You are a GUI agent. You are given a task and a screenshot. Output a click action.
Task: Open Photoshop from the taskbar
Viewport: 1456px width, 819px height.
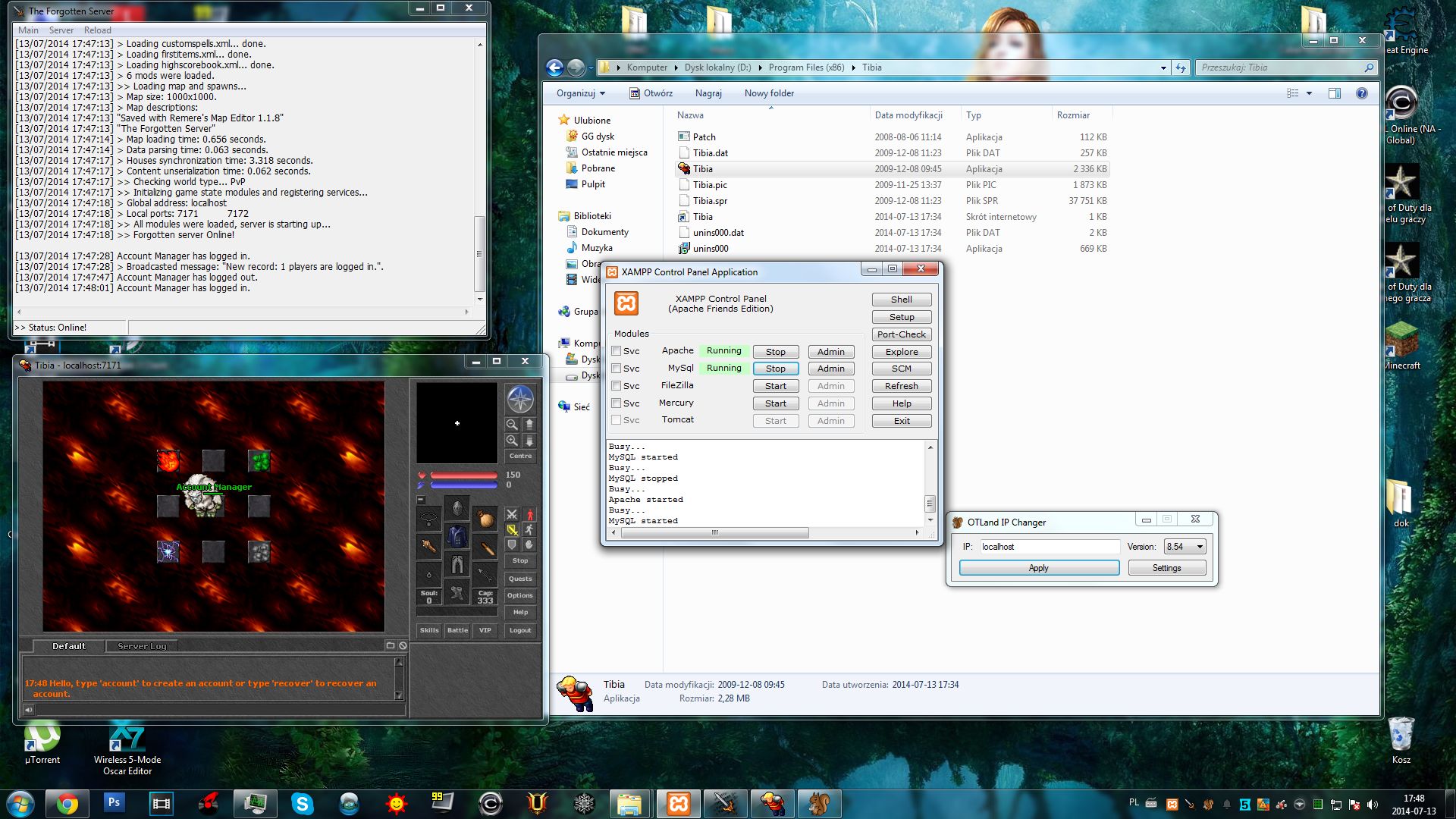pyautogui.click(x=114, y=804)
